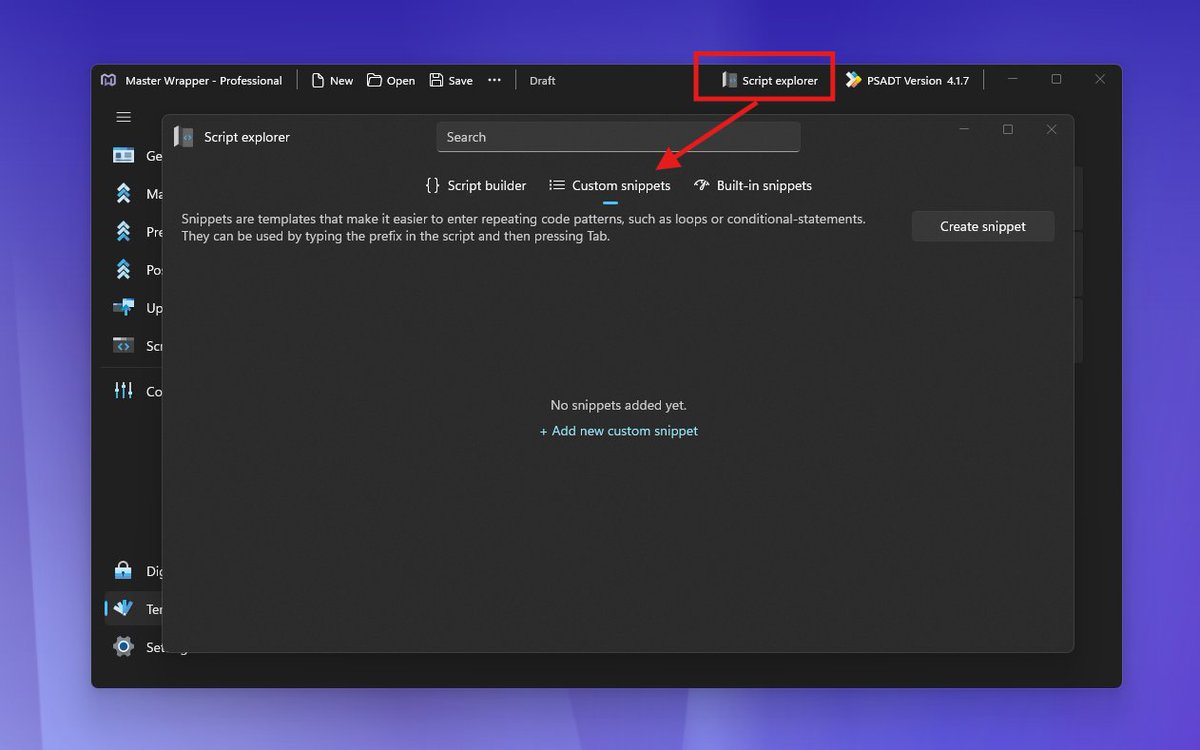The image size is (1200, 750).
Task: Minimize the Master Wrapper main window
Action: 1012,79
